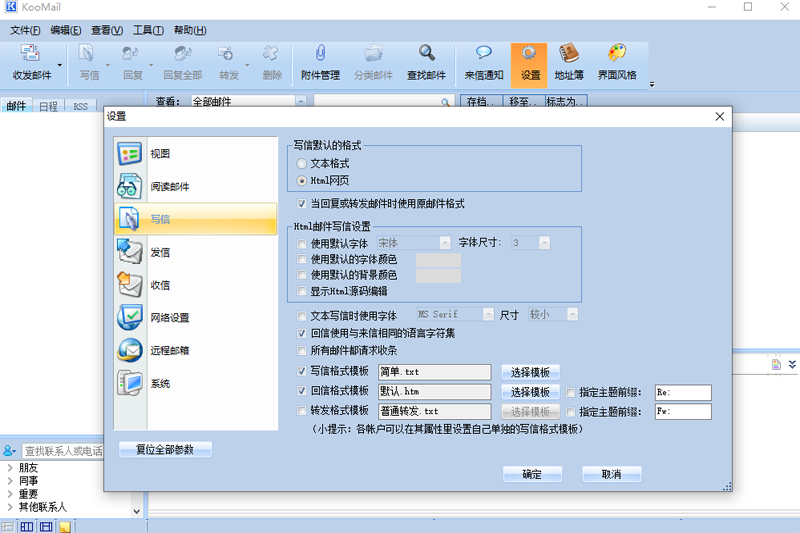Expand the 朋友 contact group

click(x=9, y=467)
